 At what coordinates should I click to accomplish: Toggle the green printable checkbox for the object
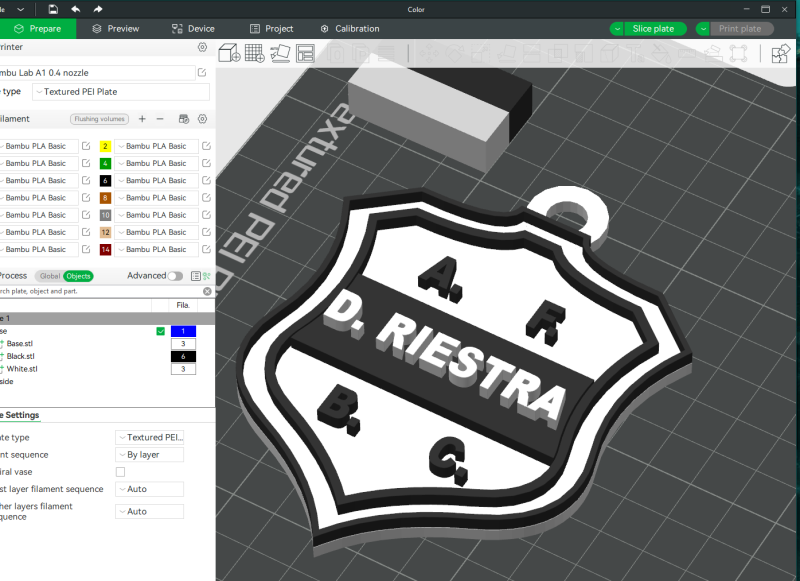(161, 331)
